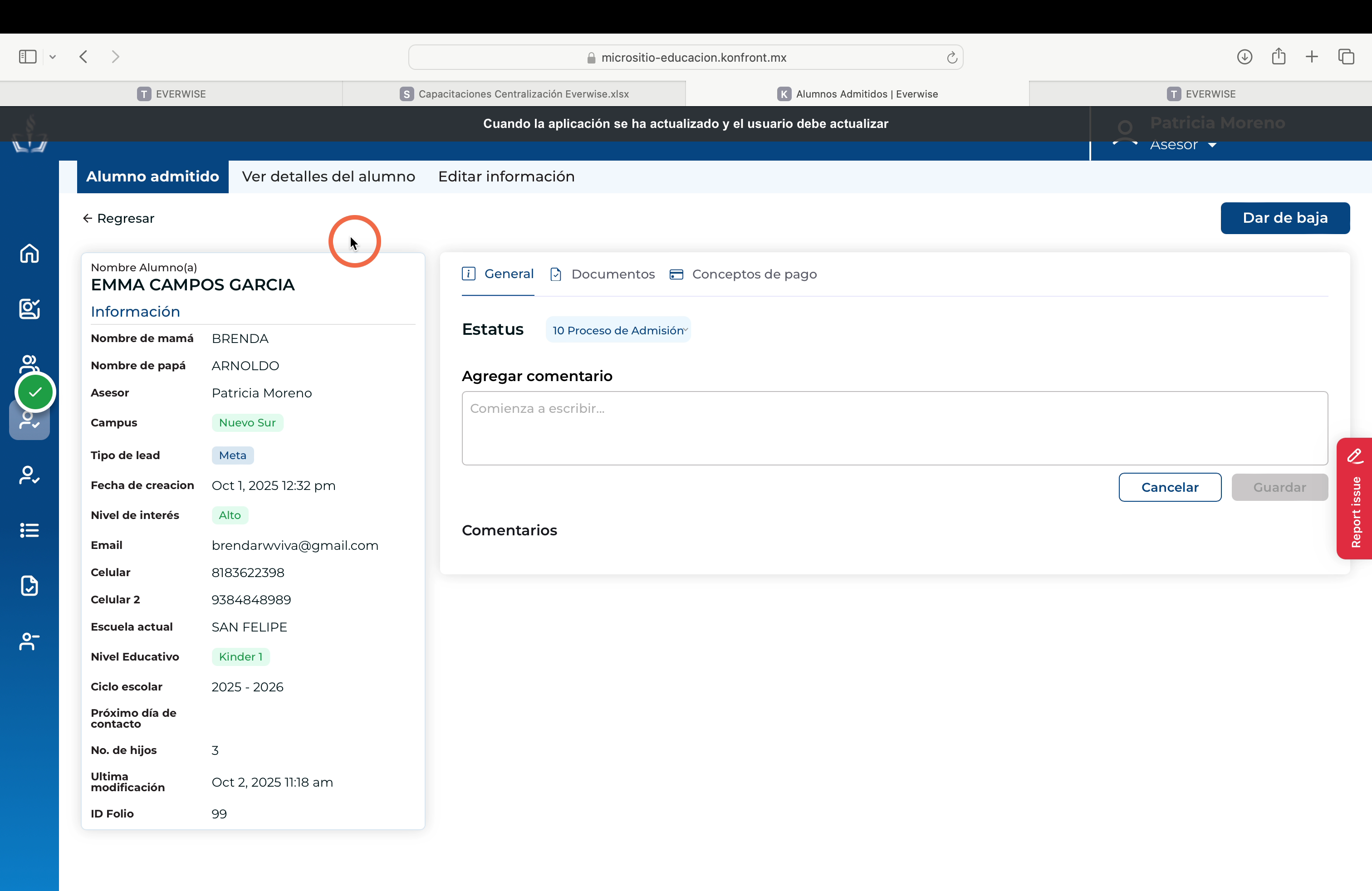Click the contact card sidebar icon

click(x=29, y=308)
